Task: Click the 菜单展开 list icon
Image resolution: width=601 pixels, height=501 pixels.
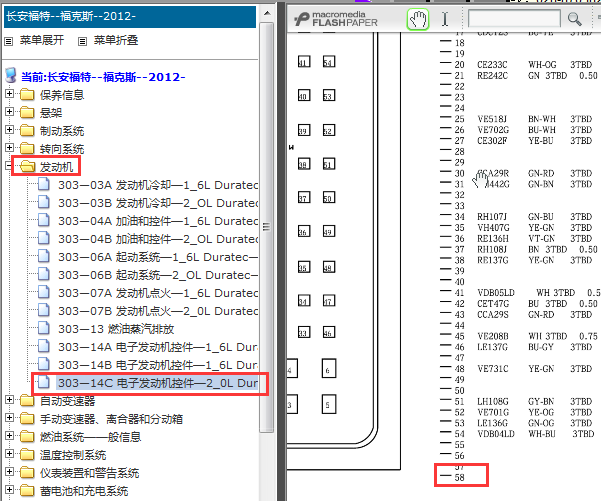Action: point(8,41)
